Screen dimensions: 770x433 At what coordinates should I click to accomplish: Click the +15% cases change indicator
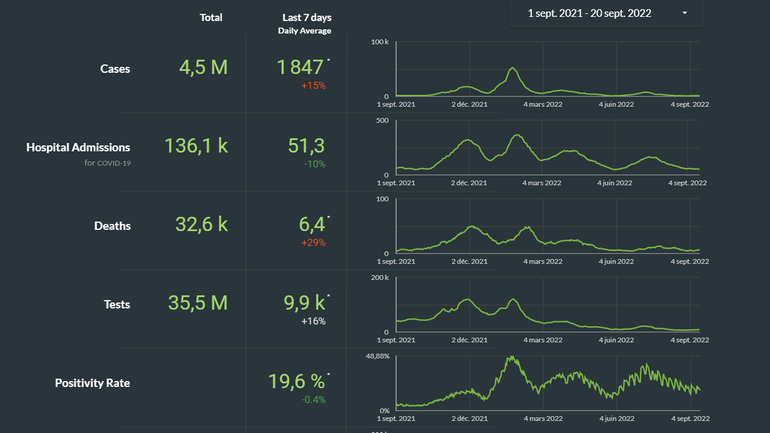(x=313, y=86)
